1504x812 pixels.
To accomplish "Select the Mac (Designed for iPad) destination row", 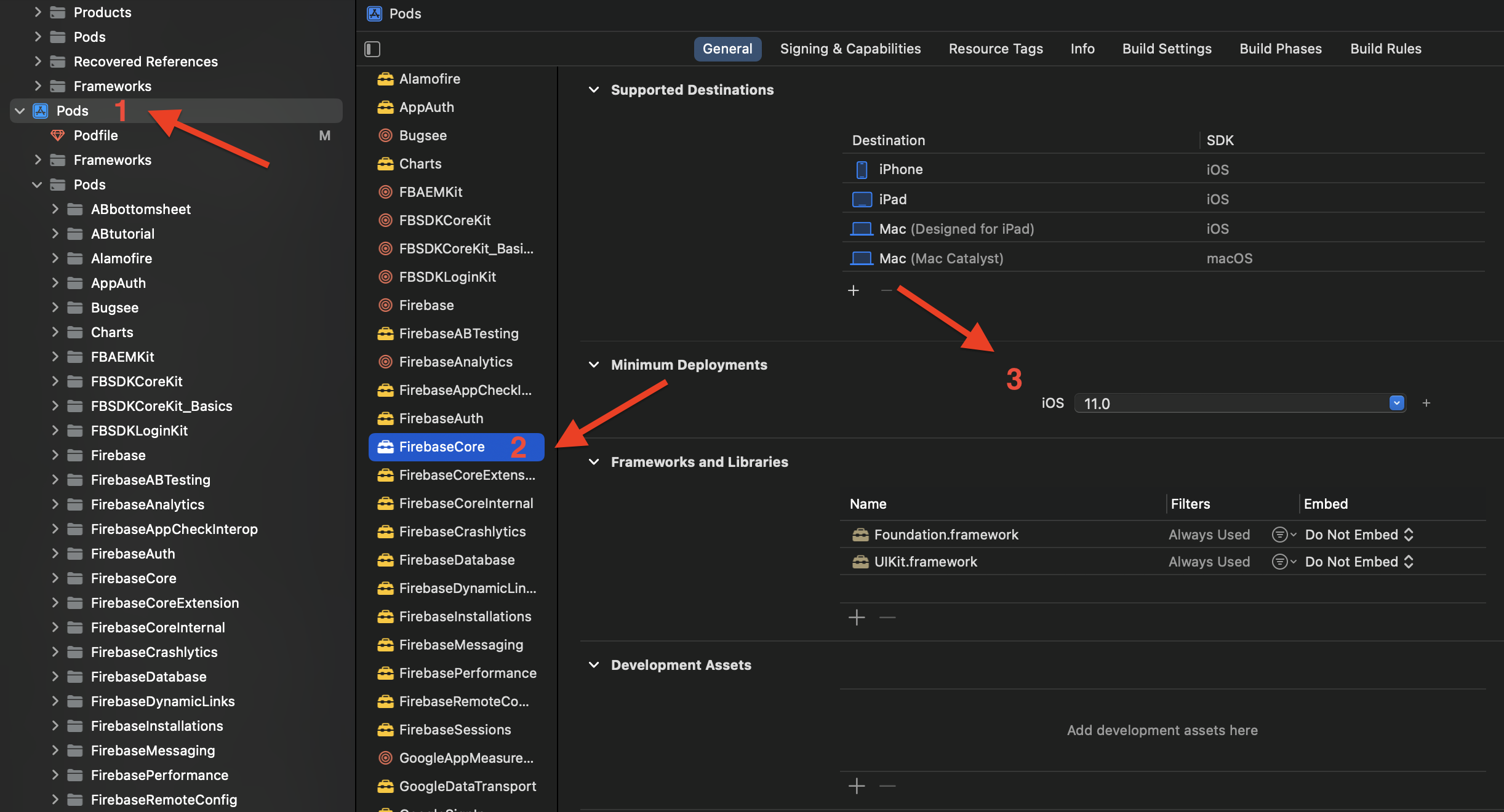I will point(1163,229).
